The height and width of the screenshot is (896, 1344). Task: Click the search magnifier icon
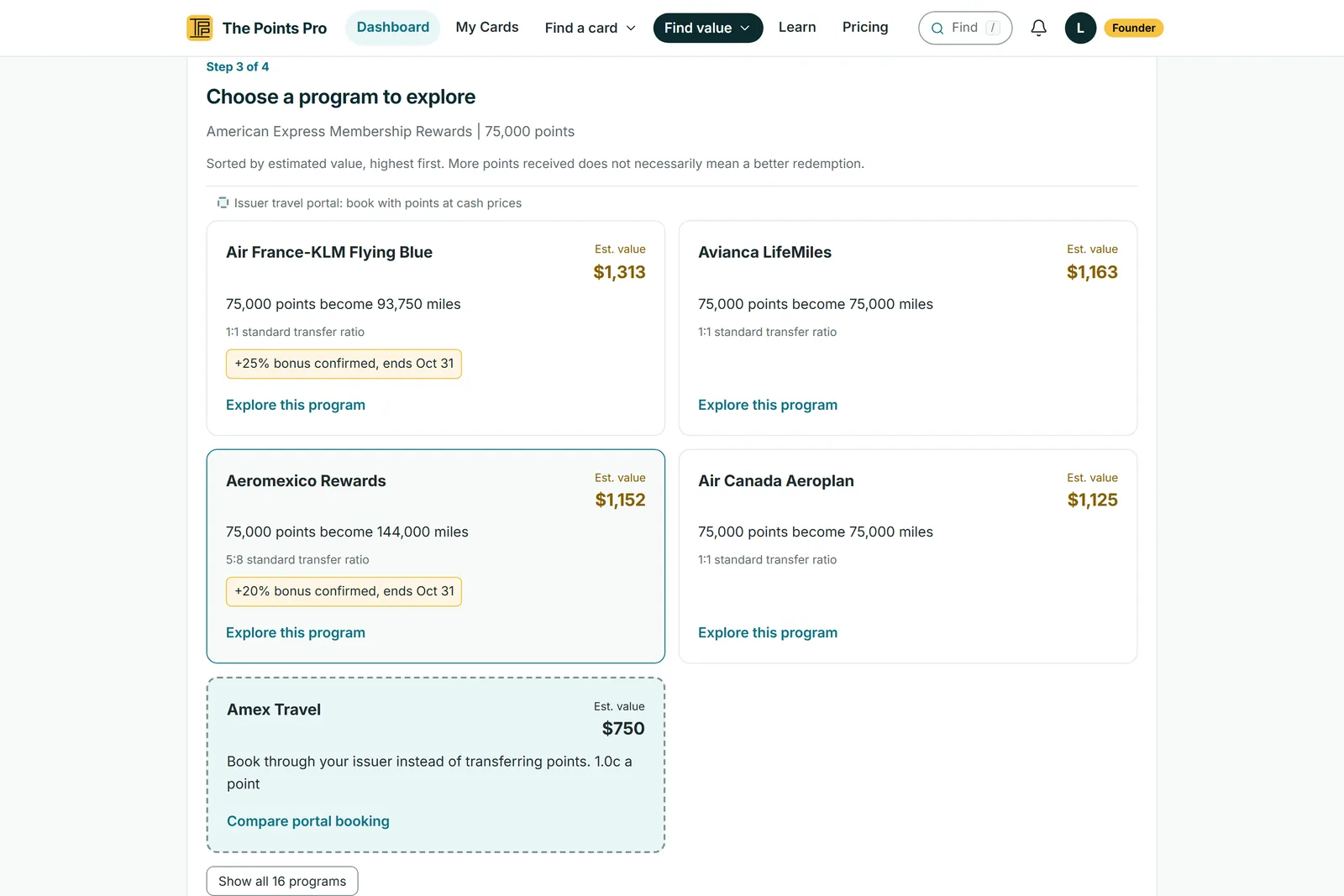pos(937,29)
